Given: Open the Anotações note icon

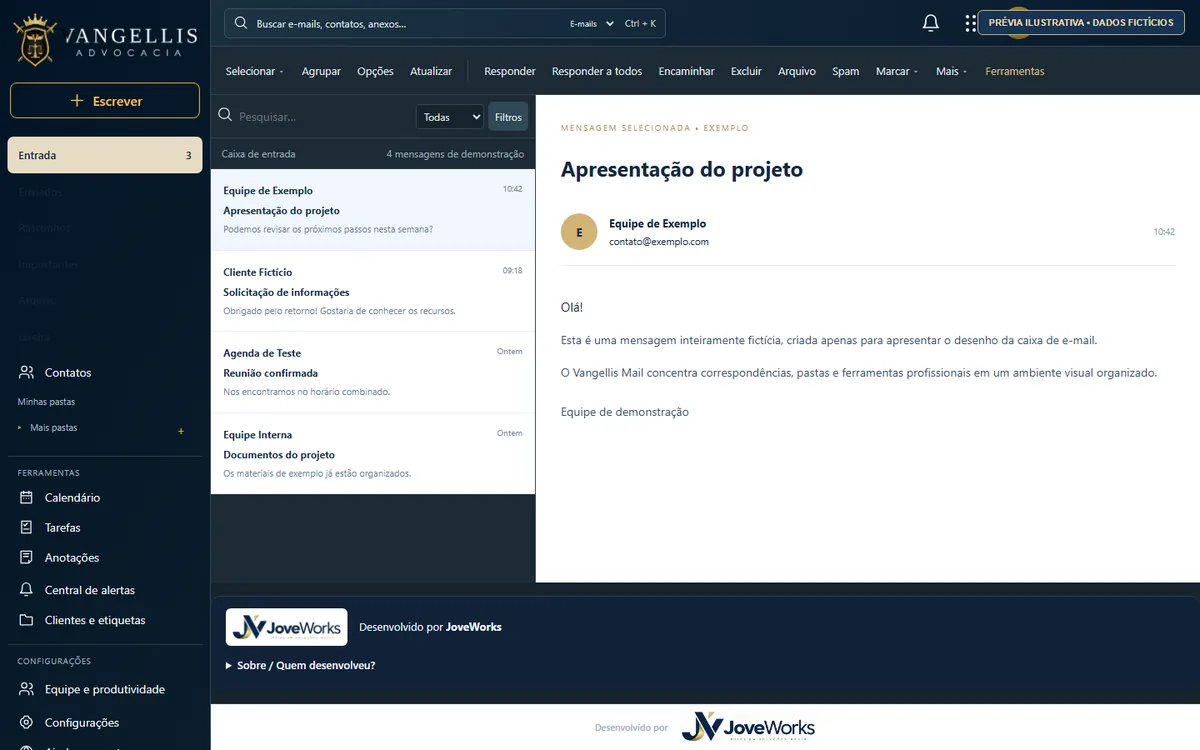Looking at the screenshot, I should 27,557.
